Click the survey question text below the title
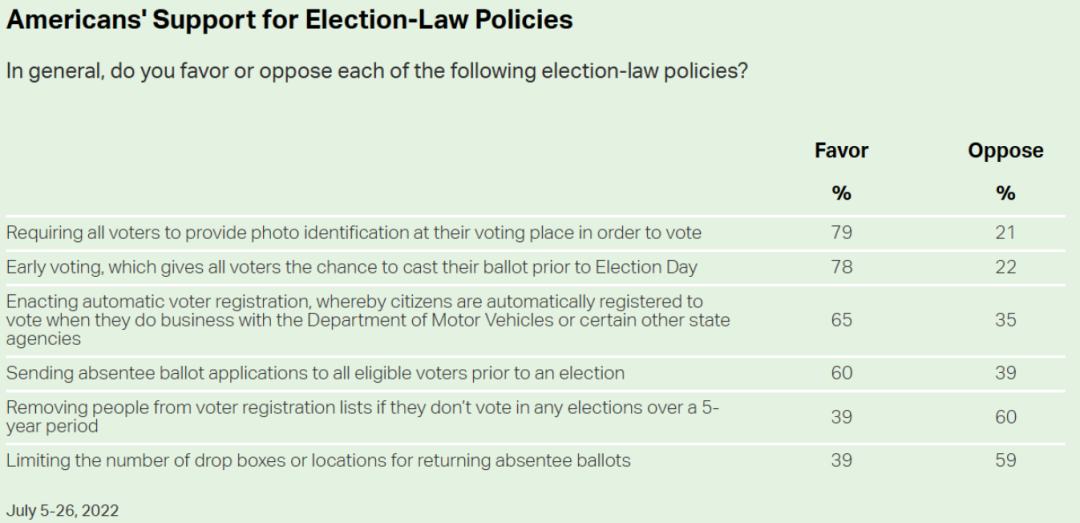 click(376, 72)
